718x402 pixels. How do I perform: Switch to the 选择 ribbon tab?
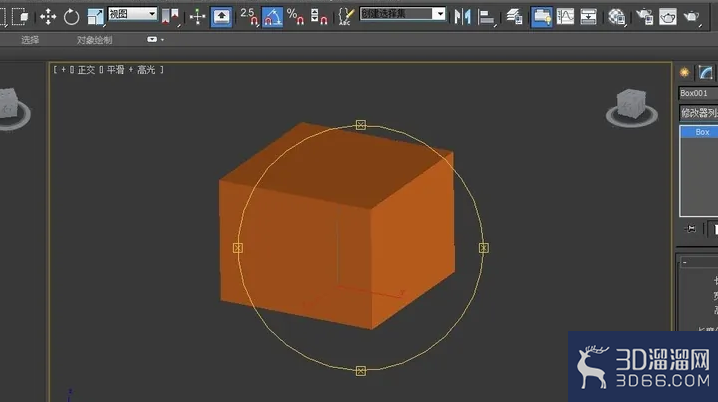pos(30,40)
